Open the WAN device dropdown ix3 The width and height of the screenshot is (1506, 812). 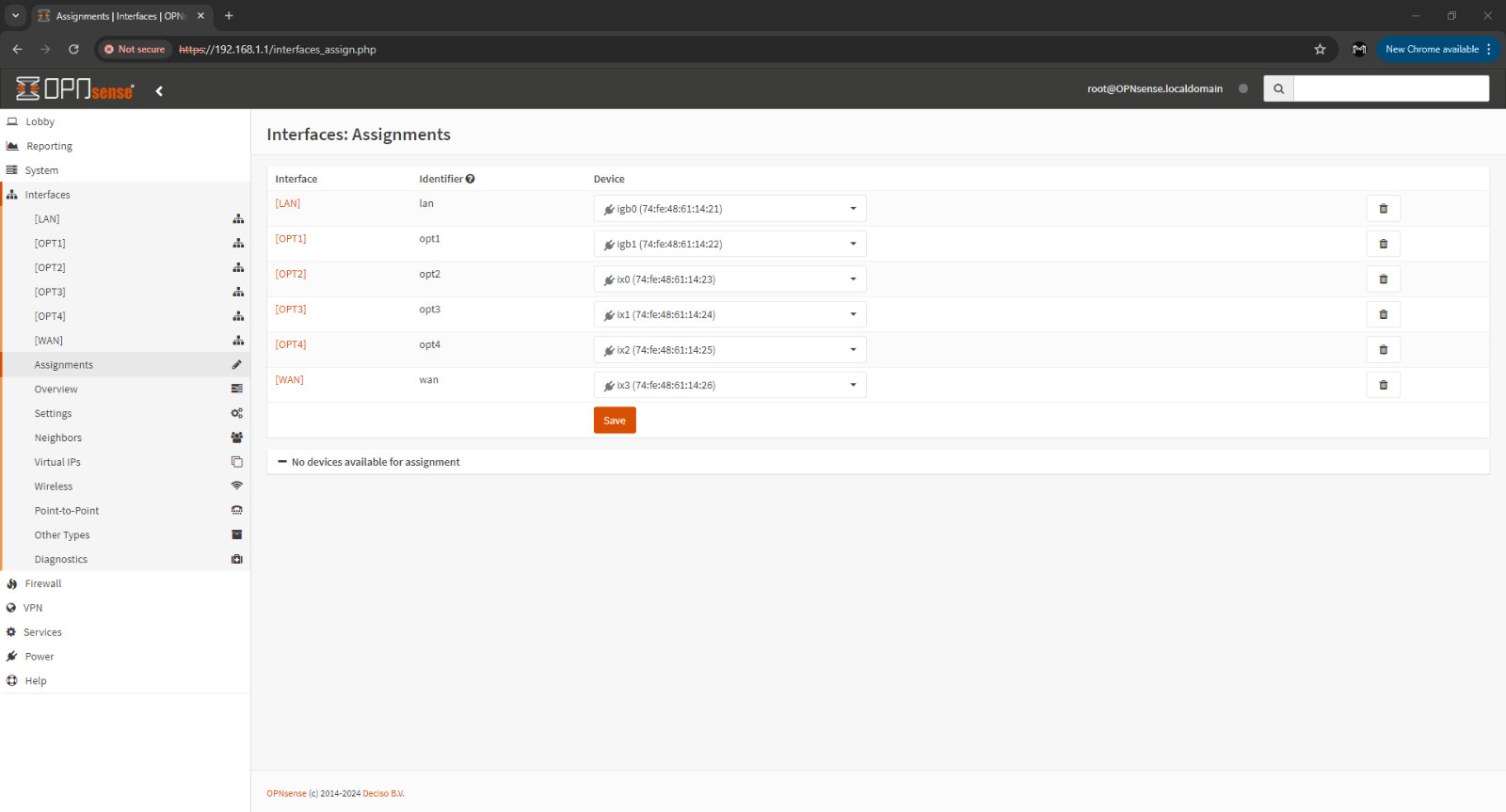tap(729, 385)
